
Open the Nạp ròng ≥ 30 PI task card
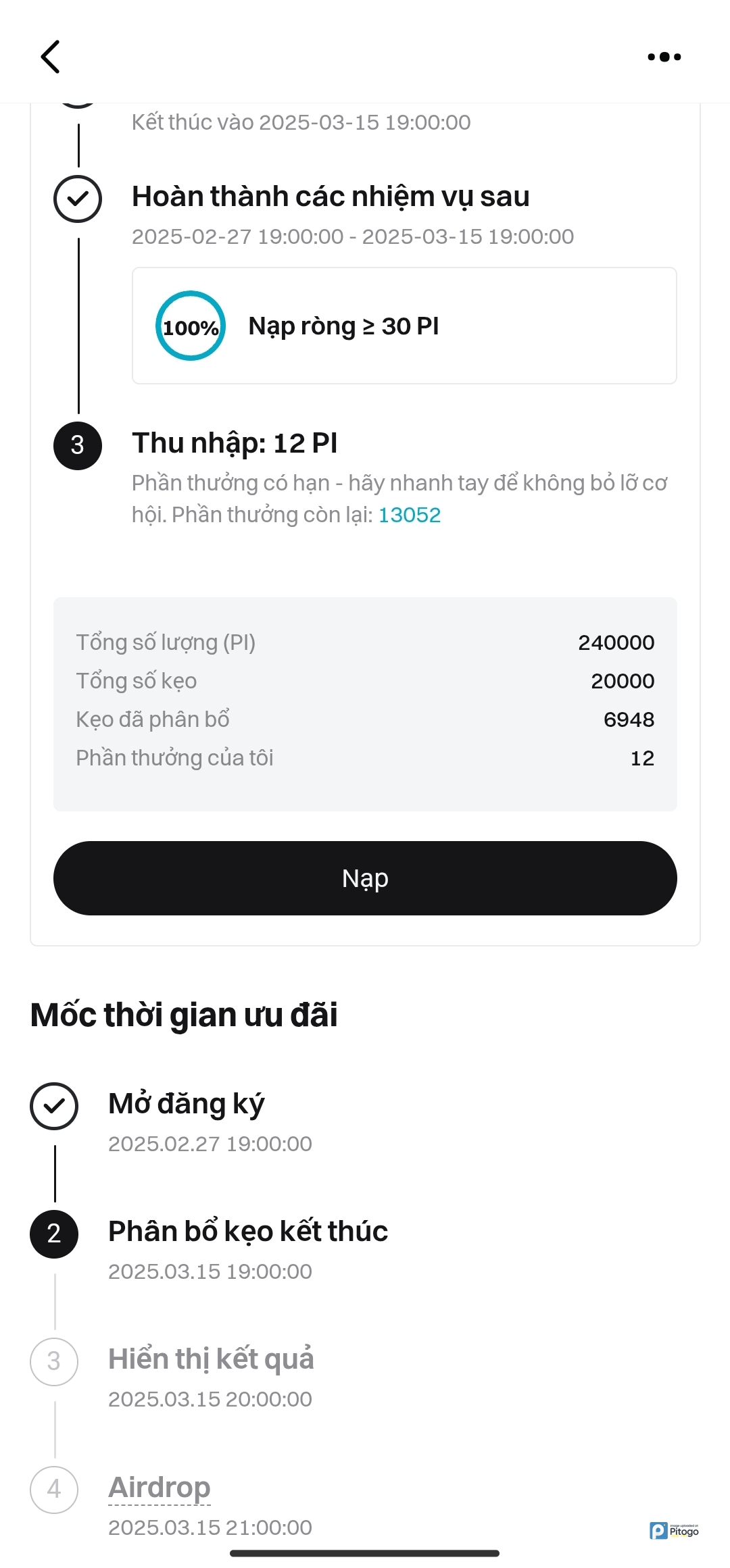pyautogui.click(x=404, y=326)
